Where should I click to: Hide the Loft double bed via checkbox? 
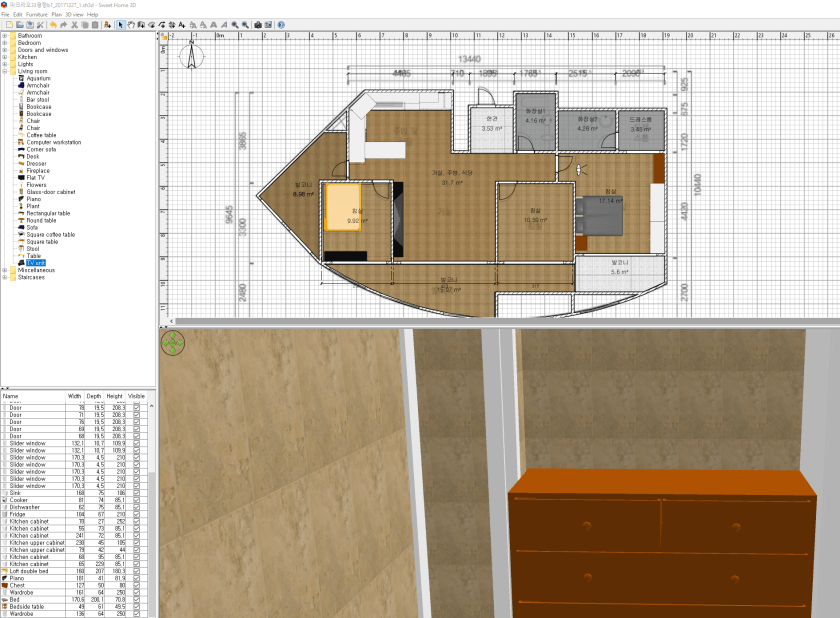136,571
